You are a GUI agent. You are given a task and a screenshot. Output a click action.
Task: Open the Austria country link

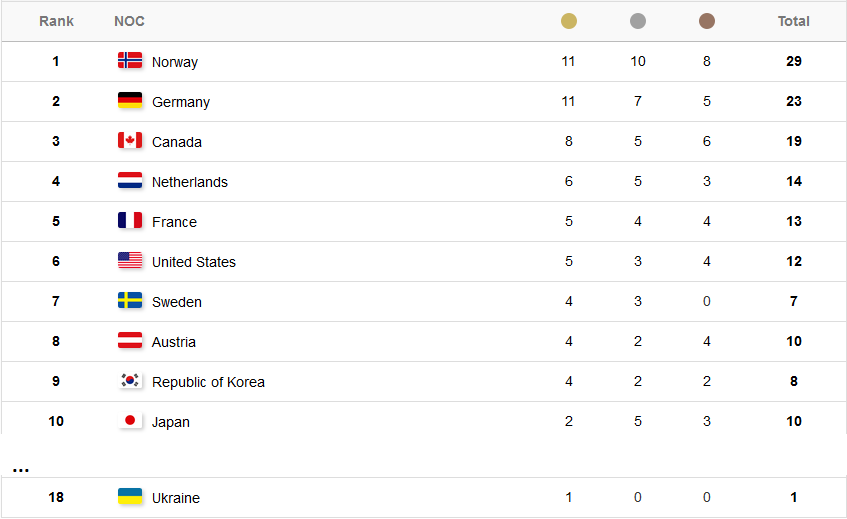[174, 342]
